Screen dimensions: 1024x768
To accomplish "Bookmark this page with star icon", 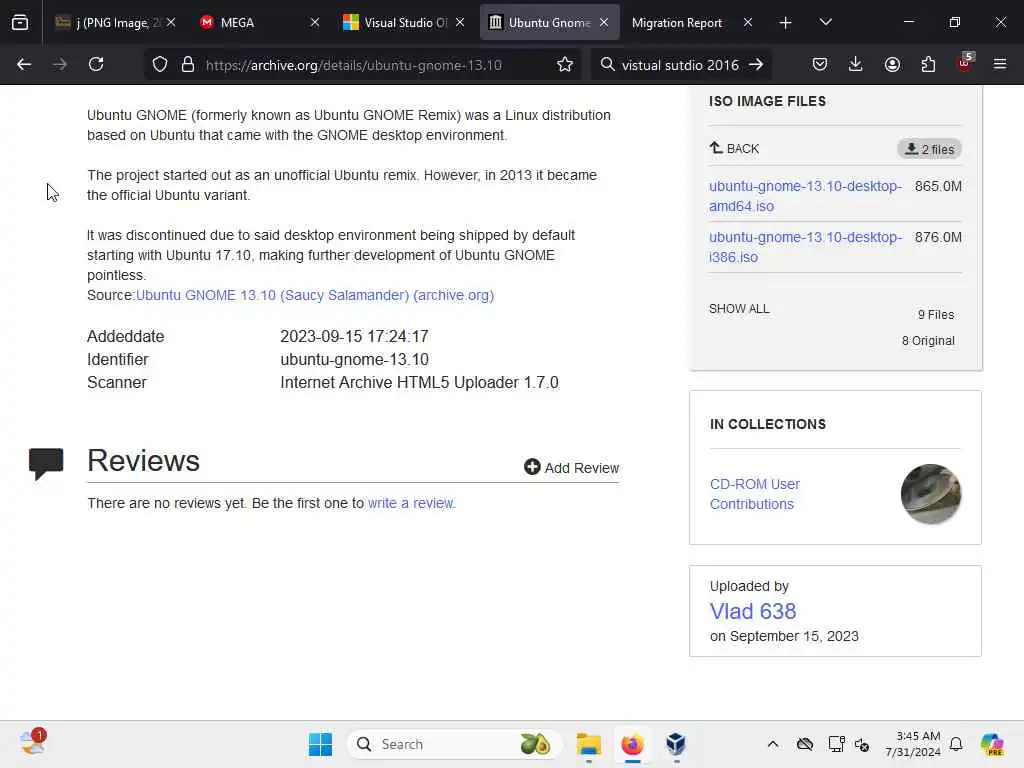I will point(565,65).
